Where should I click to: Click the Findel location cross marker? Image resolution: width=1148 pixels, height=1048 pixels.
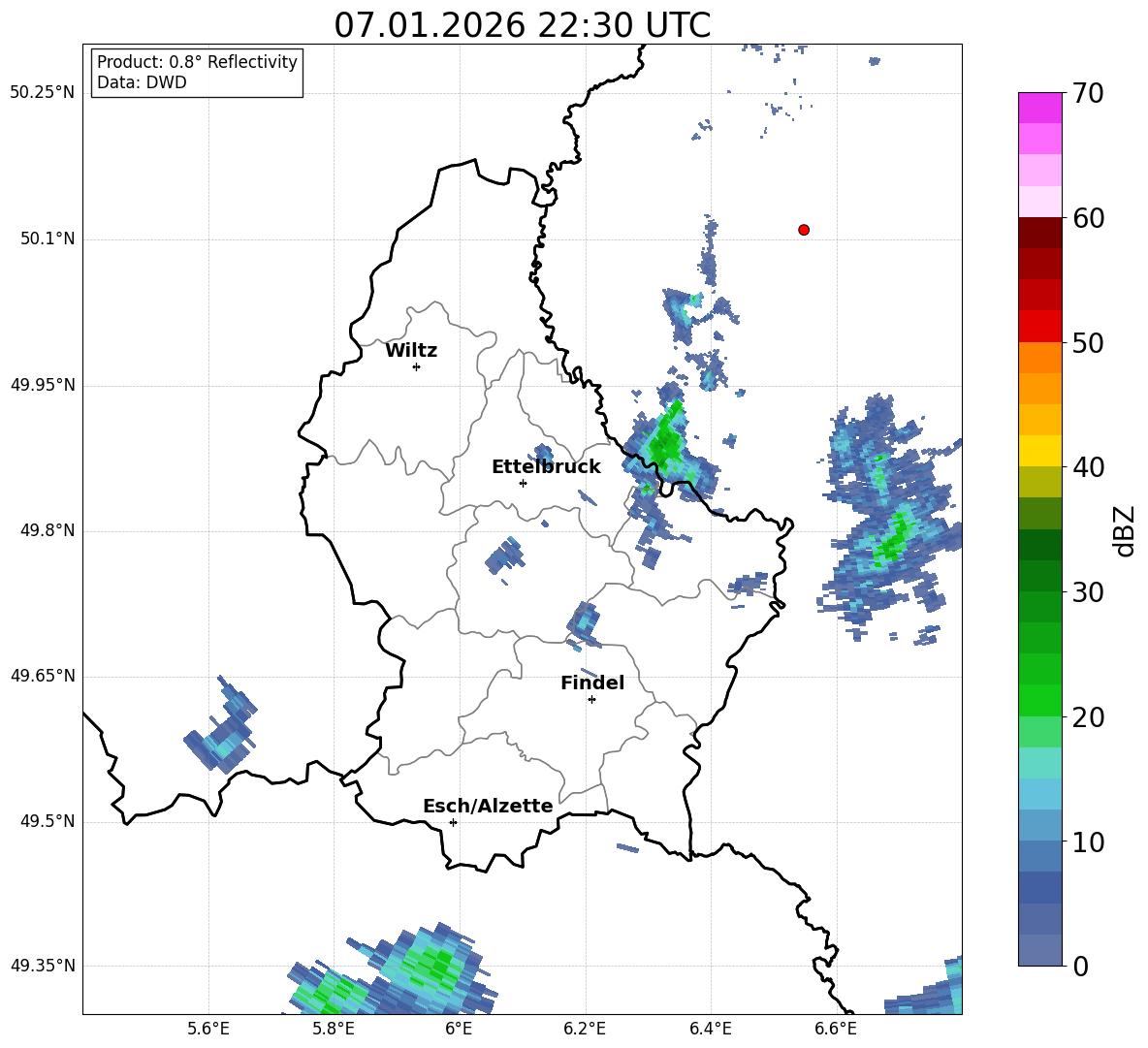pyautogui.click(x=592, y=700)
